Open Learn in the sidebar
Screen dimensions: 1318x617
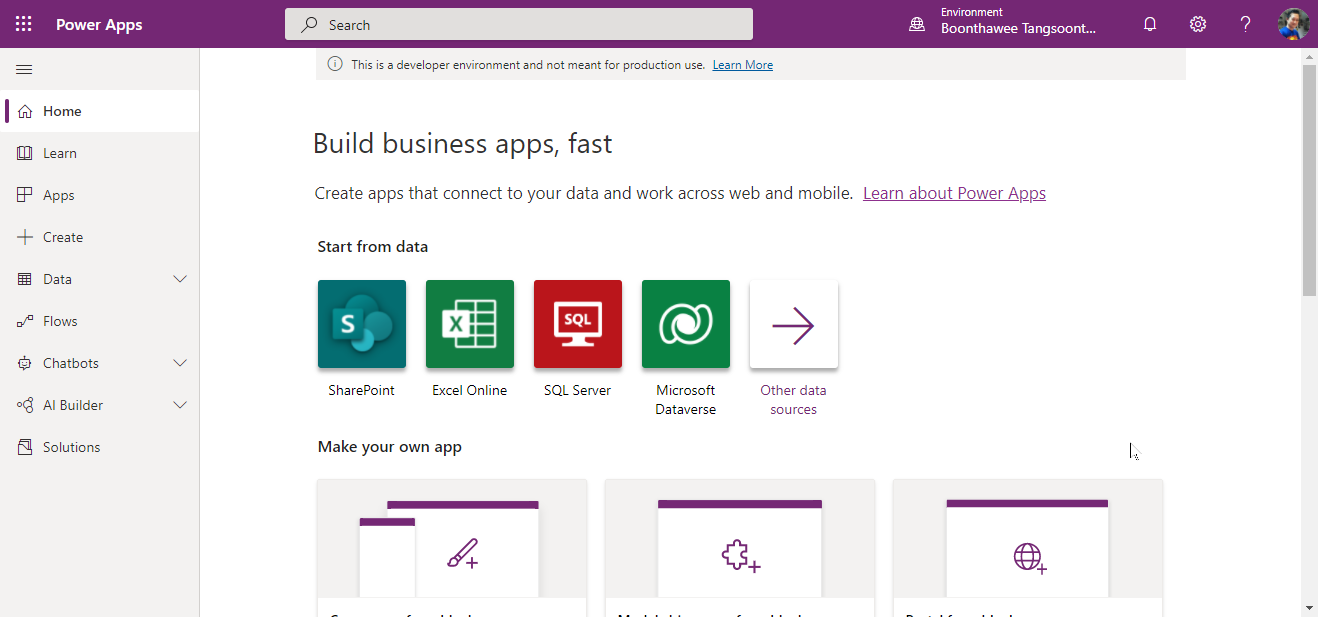point(100,153)
